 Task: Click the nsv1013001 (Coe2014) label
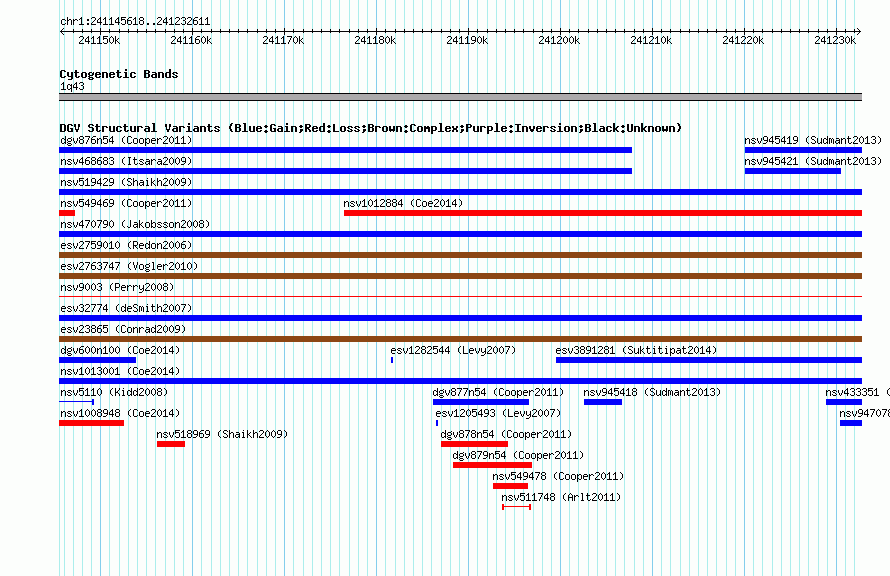120,371
